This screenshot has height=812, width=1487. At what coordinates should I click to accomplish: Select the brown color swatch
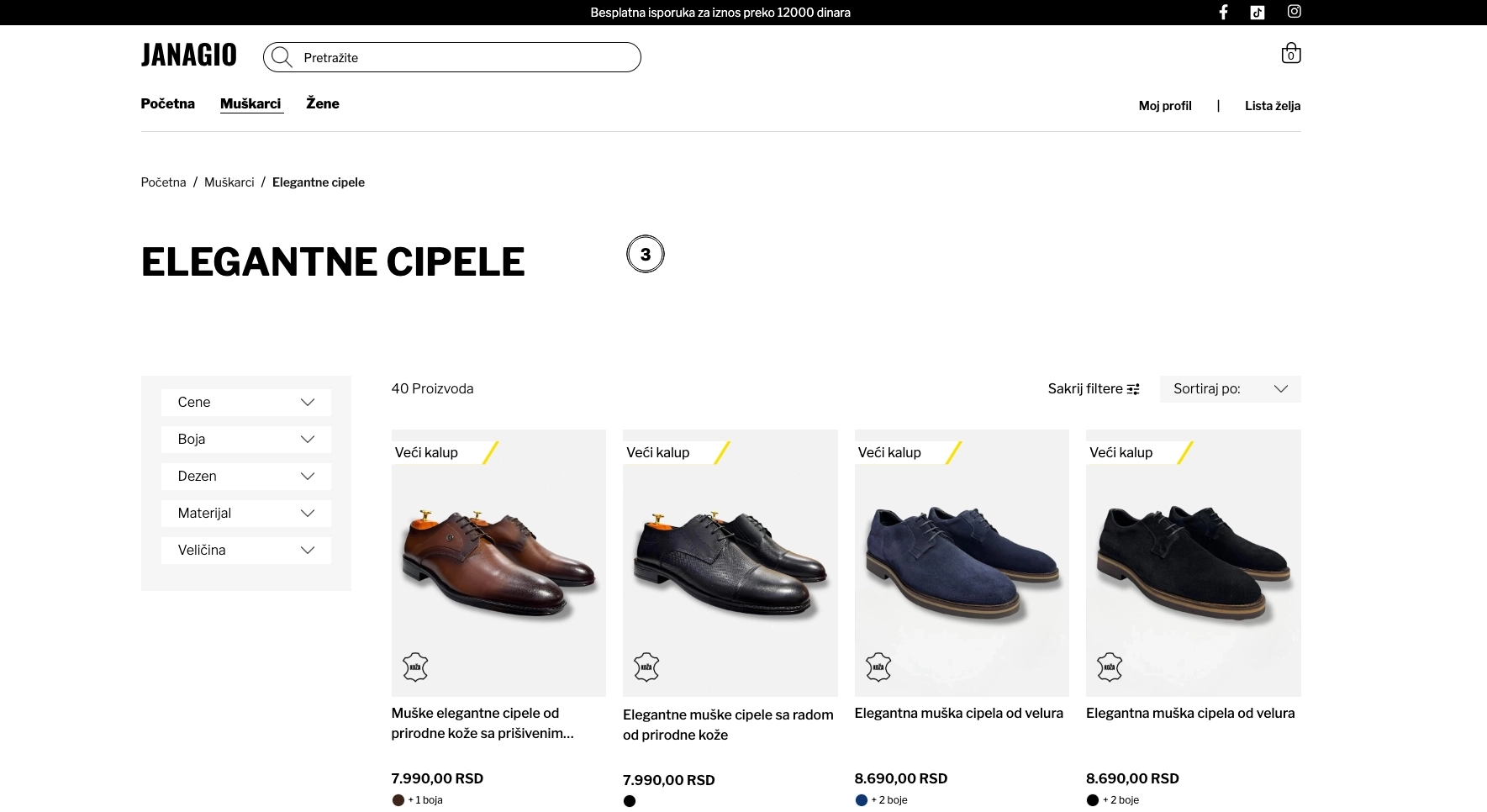tap(398, 800)
